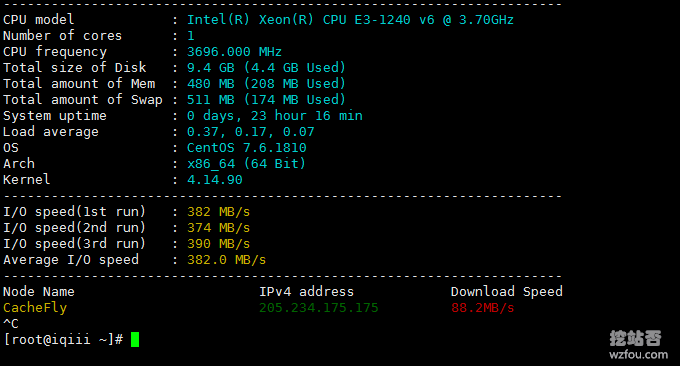
Task: Select the 'Load average' label
Action: click(x=51, y=132)
